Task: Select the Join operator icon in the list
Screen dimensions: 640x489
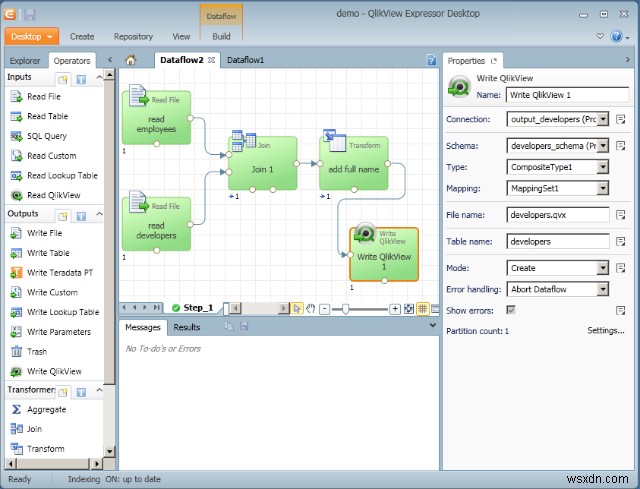Action: click(x=16, y=429)
